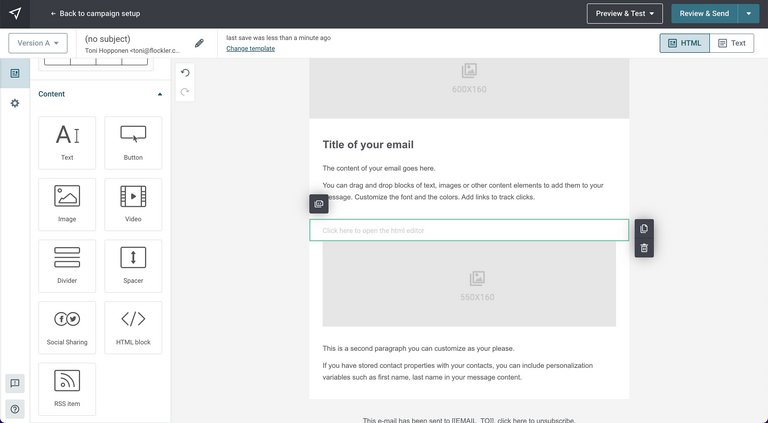Select the 550X160 image placeholder
The height and width of the screenshot is (423, 768).
pos(469,284)
